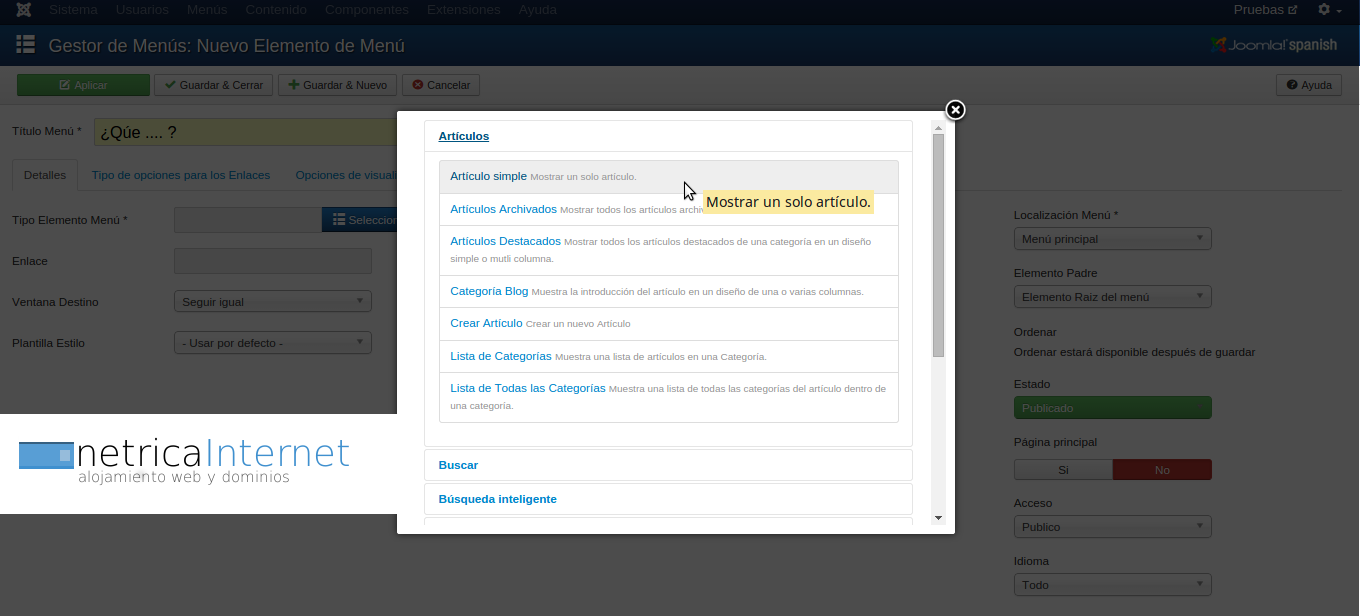Expand the Búsqueda inteligente section
This screenshot has width=1361, height=616.
point(497,499)
